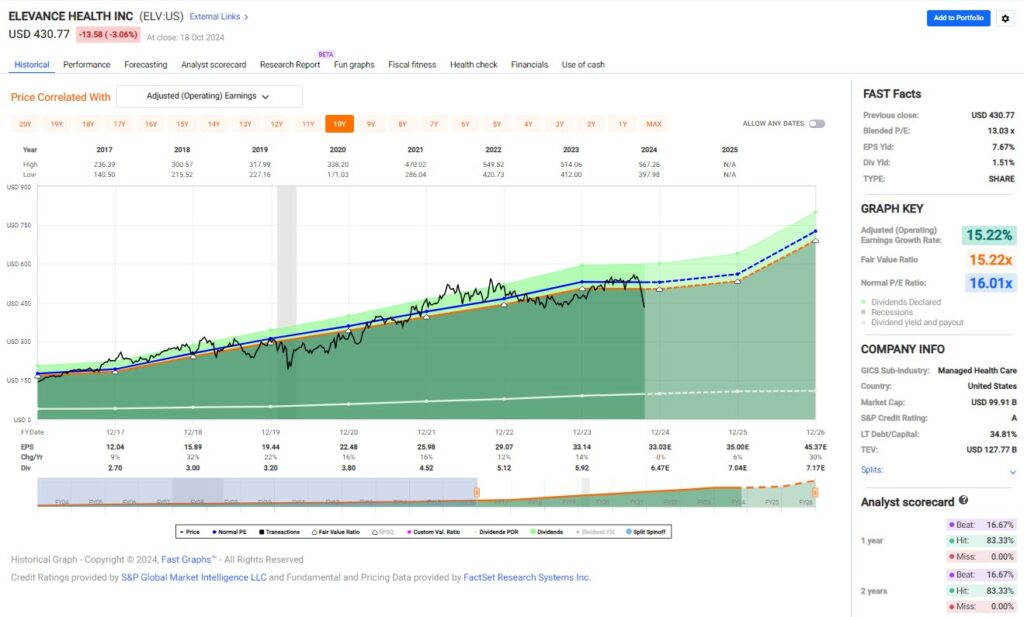Click the Add to Portfolio button

[x=957, y=18]
